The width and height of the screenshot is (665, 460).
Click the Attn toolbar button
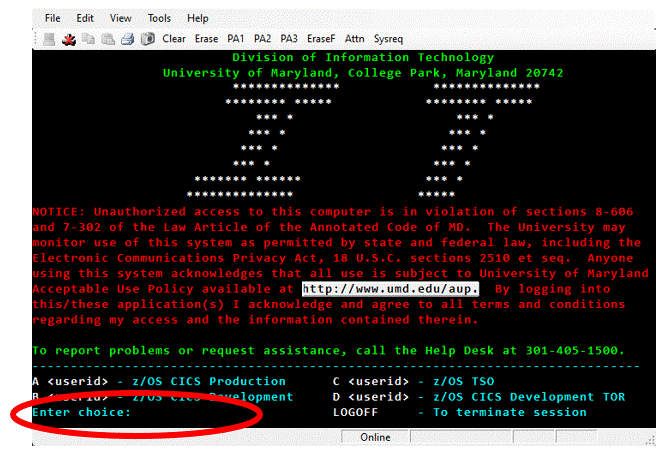(x=355, y=39)
